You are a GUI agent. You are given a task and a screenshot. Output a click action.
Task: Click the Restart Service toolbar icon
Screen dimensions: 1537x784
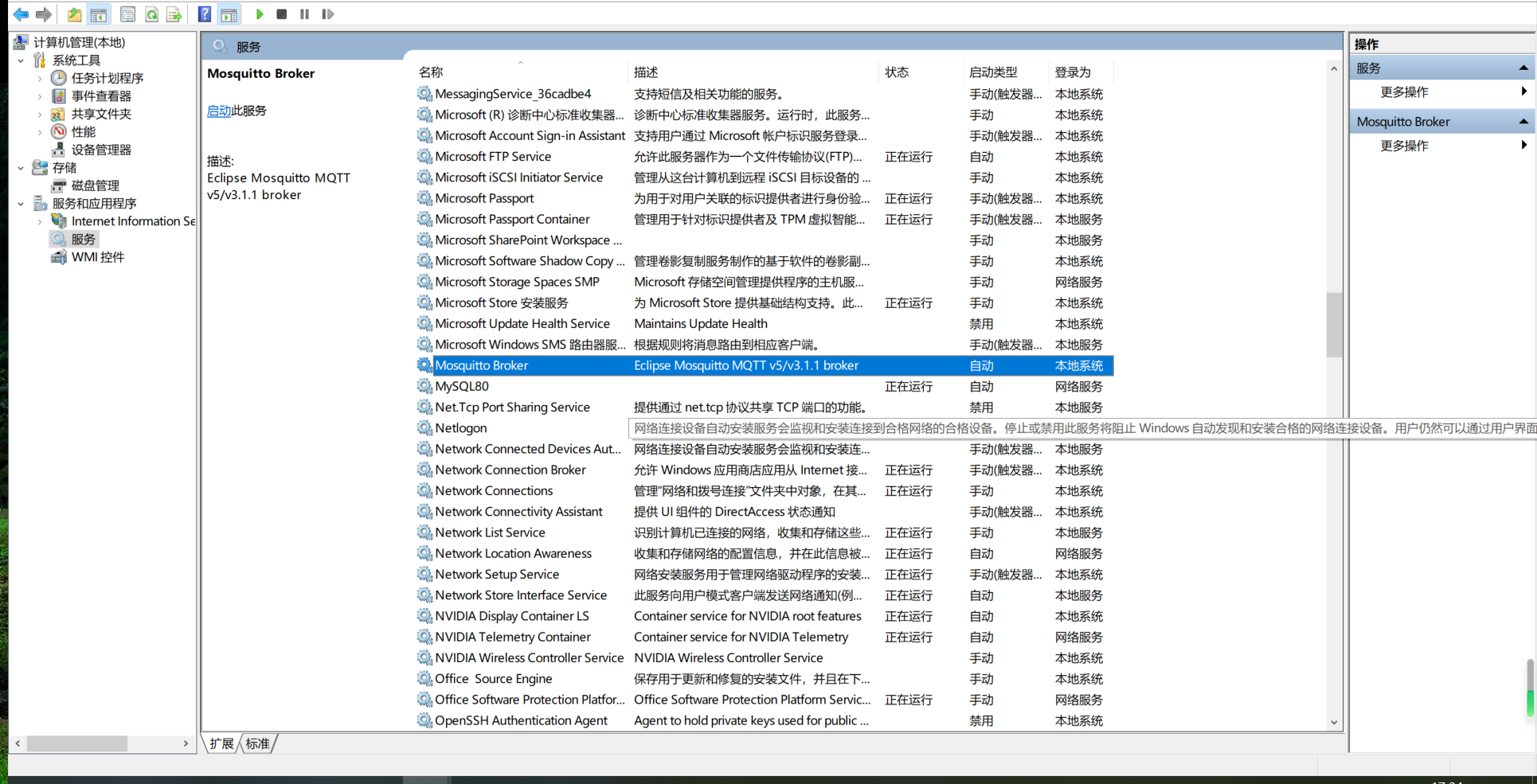tap(327, 14)
